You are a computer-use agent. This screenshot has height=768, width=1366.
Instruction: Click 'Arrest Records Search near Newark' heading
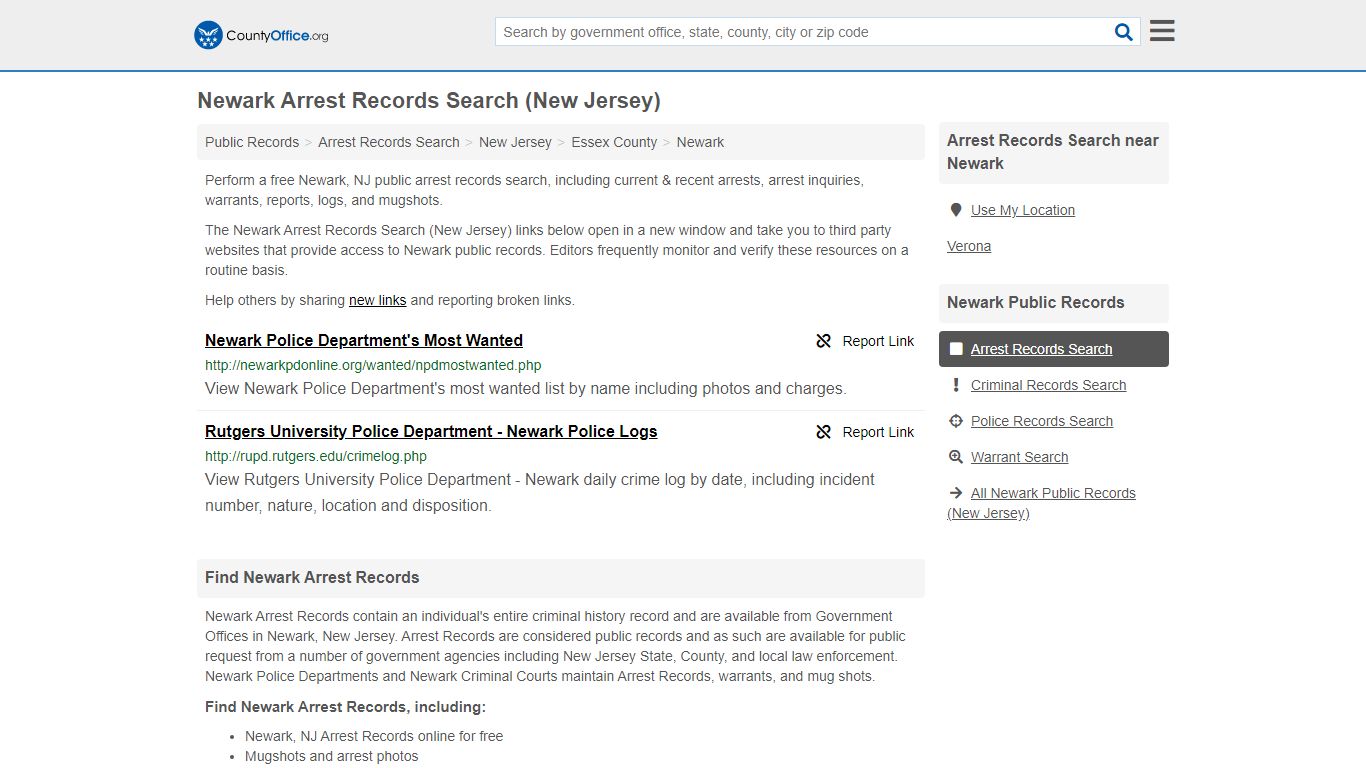pos(1053,152)
